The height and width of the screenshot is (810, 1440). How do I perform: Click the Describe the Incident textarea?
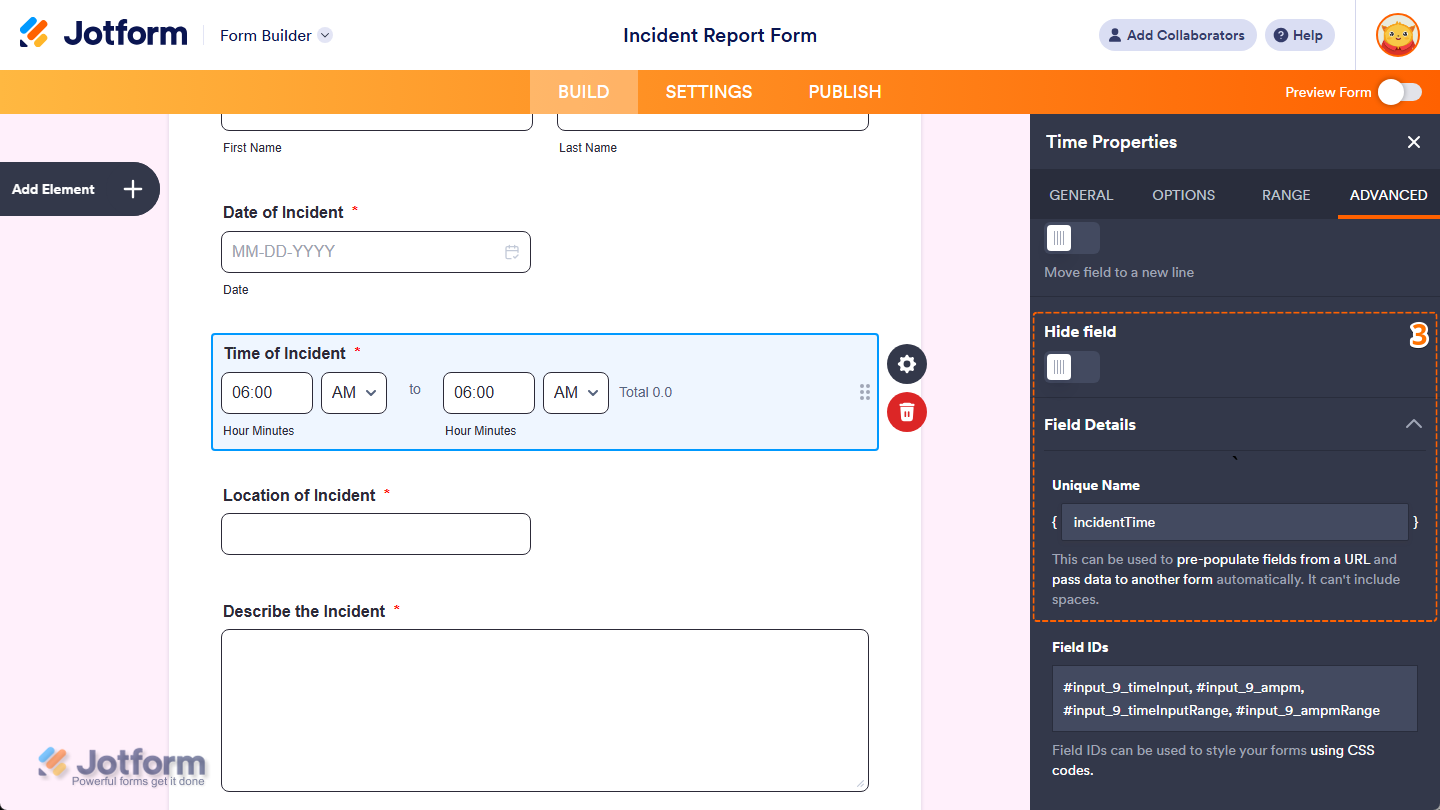click(x=545, y=710)
